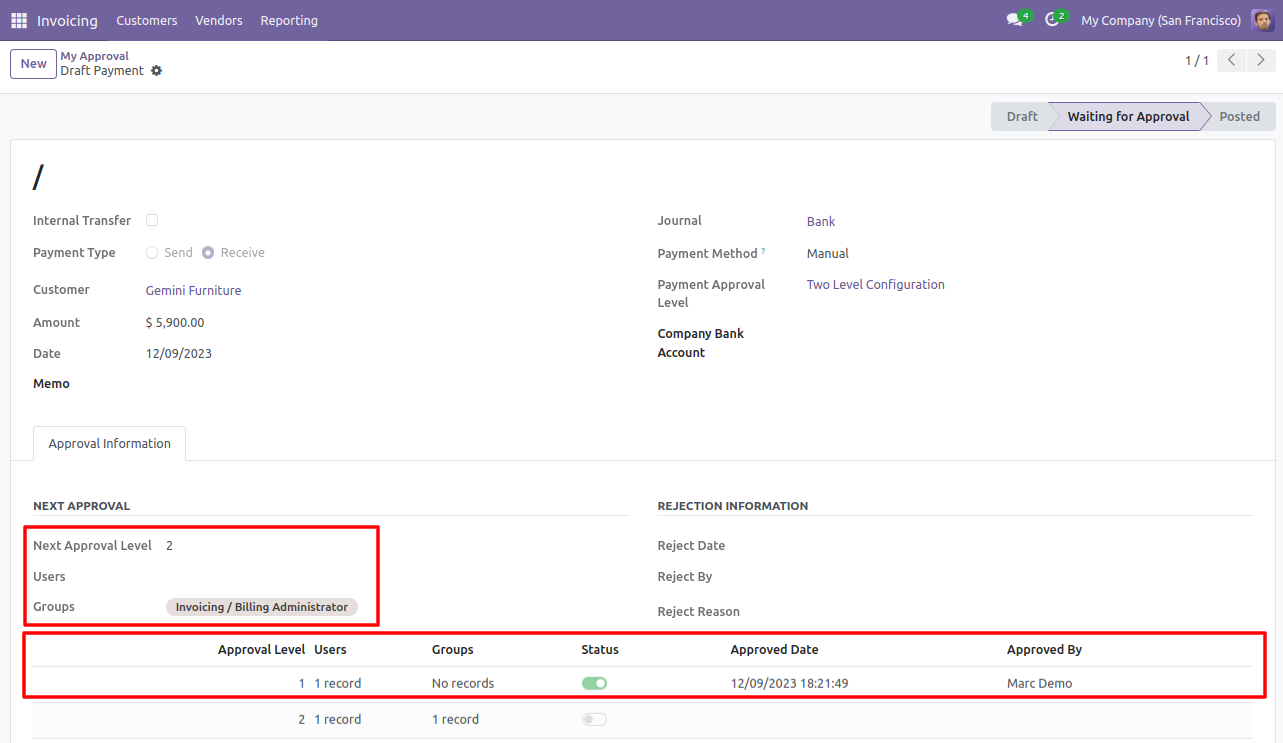Open the Vendors menu
The height and width of the screenshot is (743, 1283).
[x=218, y=20]
